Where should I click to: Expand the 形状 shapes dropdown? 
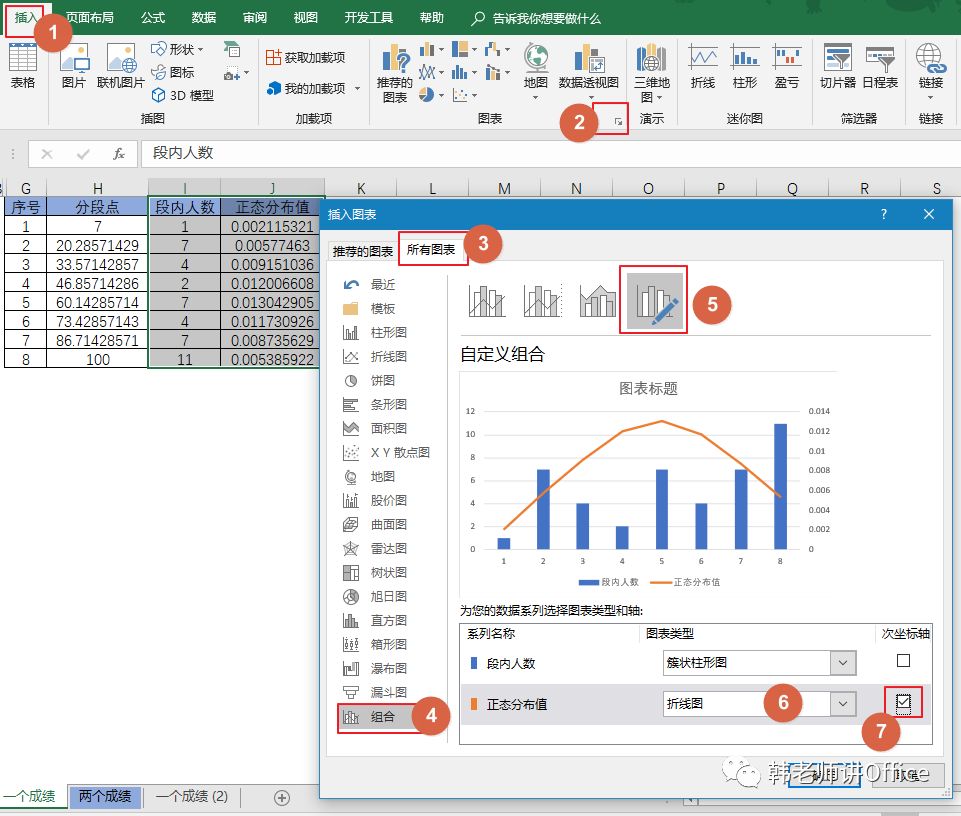point(200,49)
